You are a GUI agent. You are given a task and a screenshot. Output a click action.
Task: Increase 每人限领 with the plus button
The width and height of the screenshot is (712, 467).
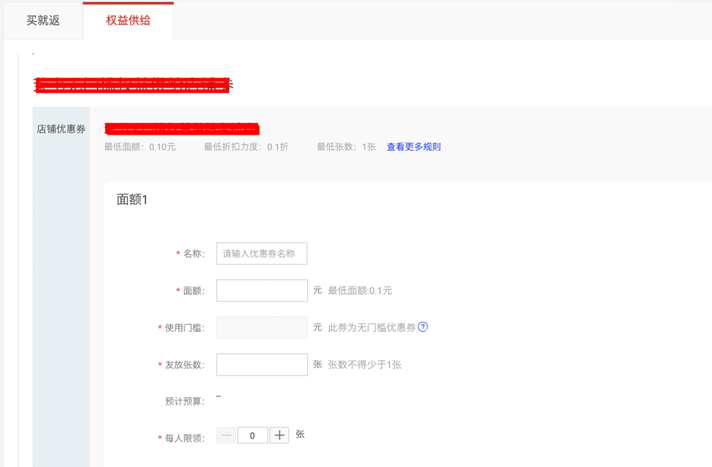pos(280,435)
